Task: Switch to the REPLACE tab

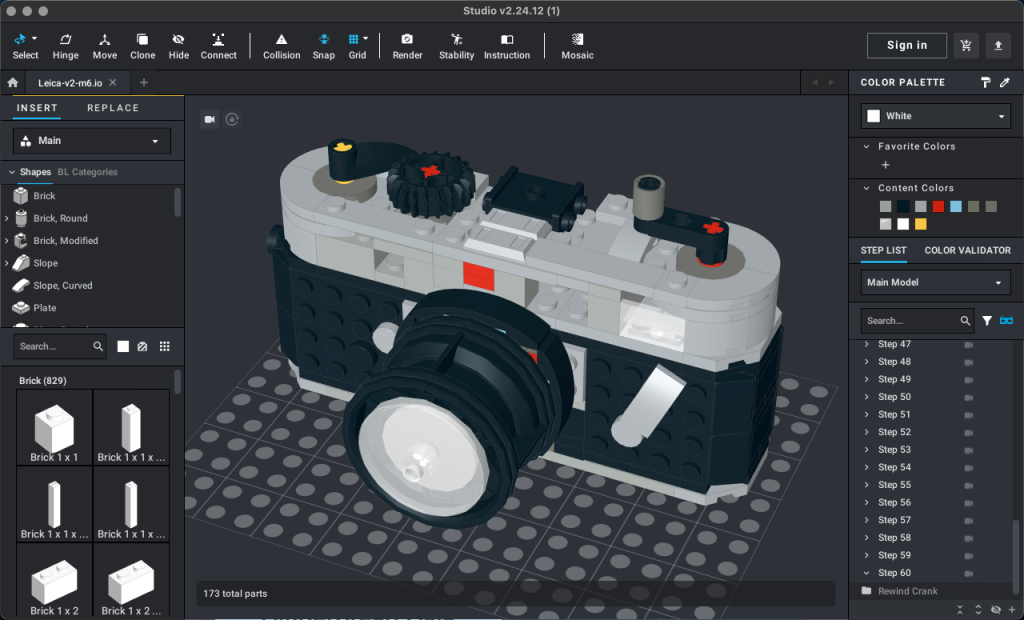Action: pyautogui.click(x=112, y=108)
